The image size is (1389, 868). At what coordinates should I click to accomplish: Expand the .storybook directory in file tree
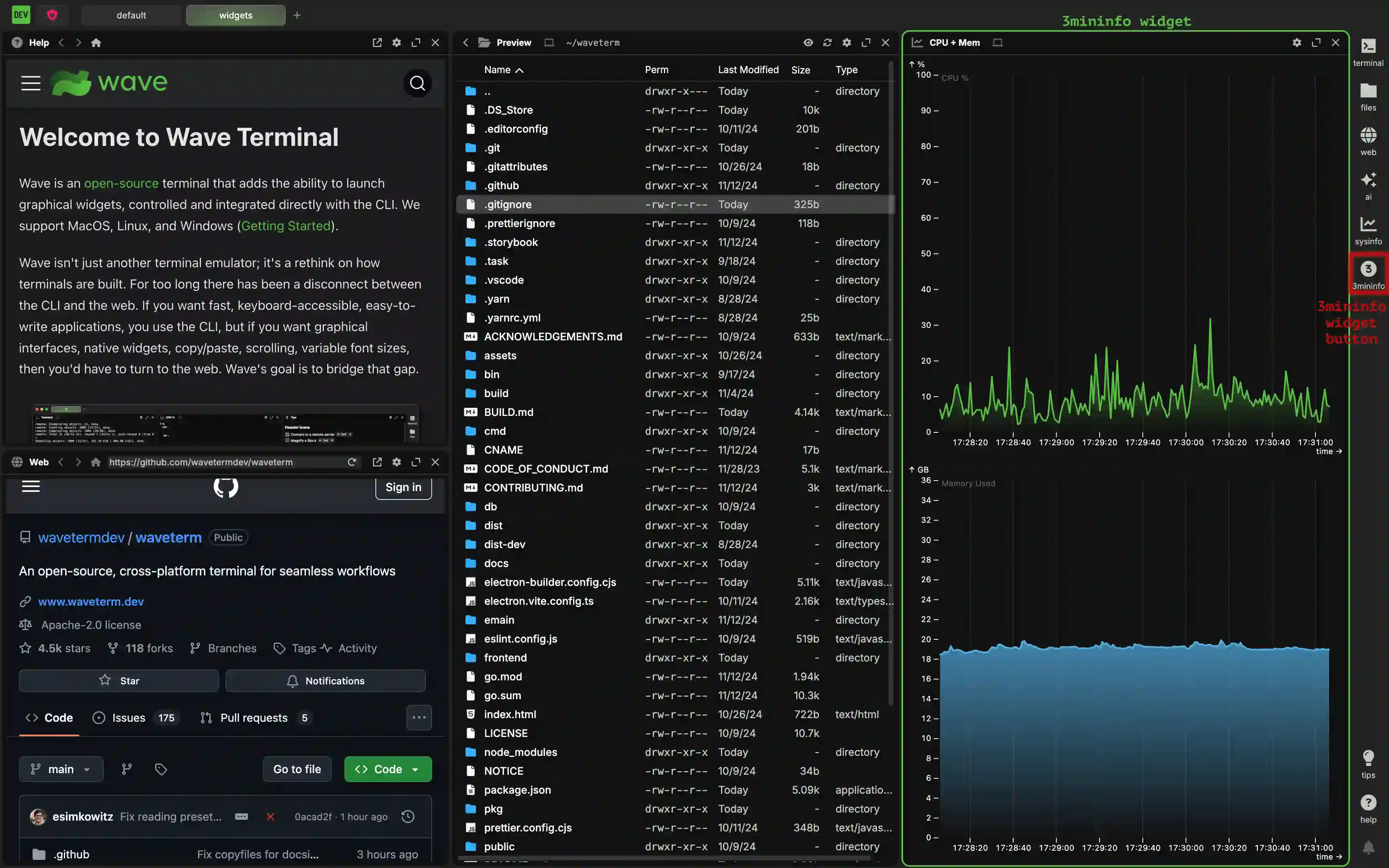tap(511, 241)
